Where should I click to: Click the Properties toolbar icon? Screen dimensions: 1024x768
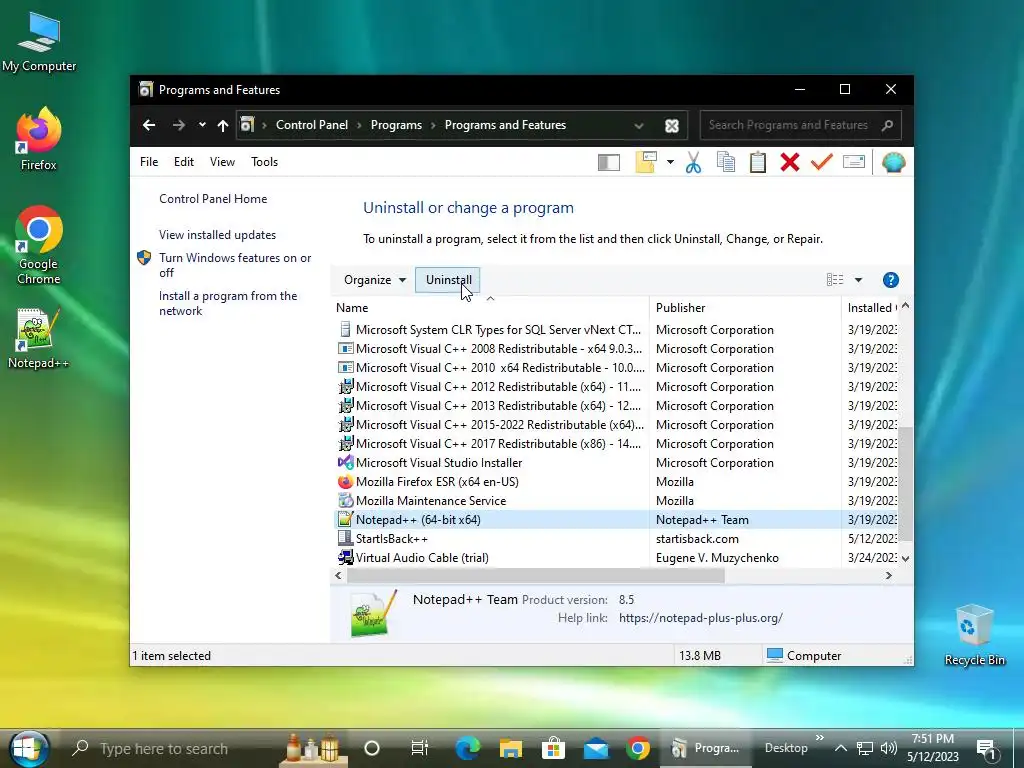854,161
